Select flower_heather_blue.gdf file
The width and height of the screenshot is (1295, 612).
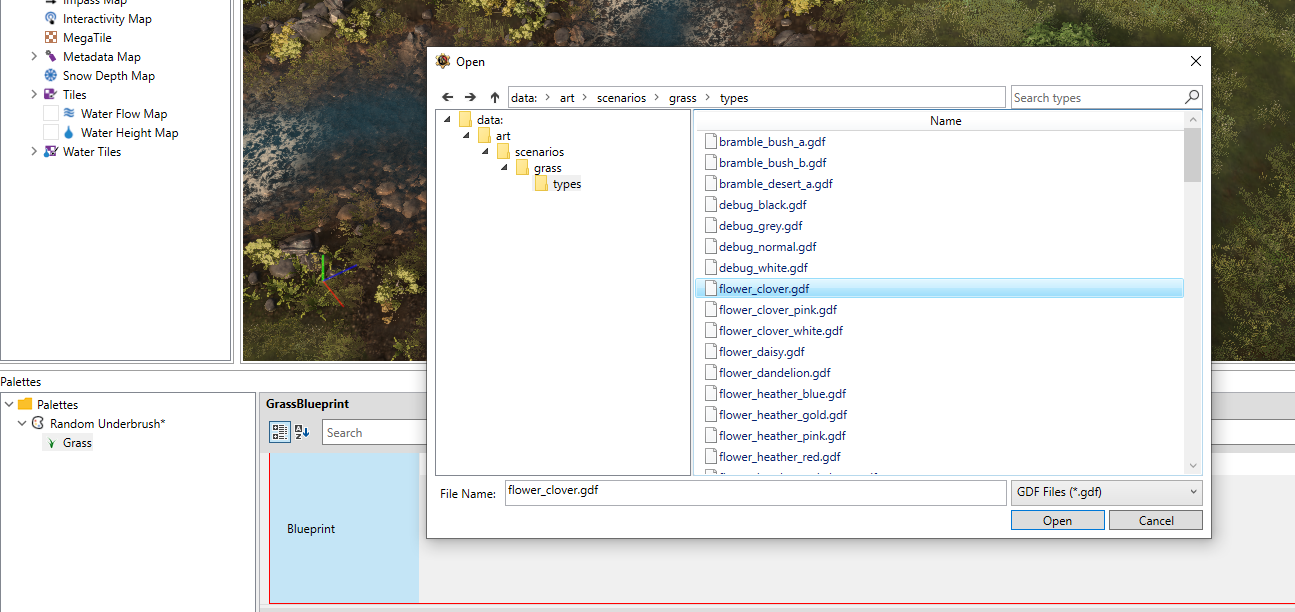(x=782, y=394)
